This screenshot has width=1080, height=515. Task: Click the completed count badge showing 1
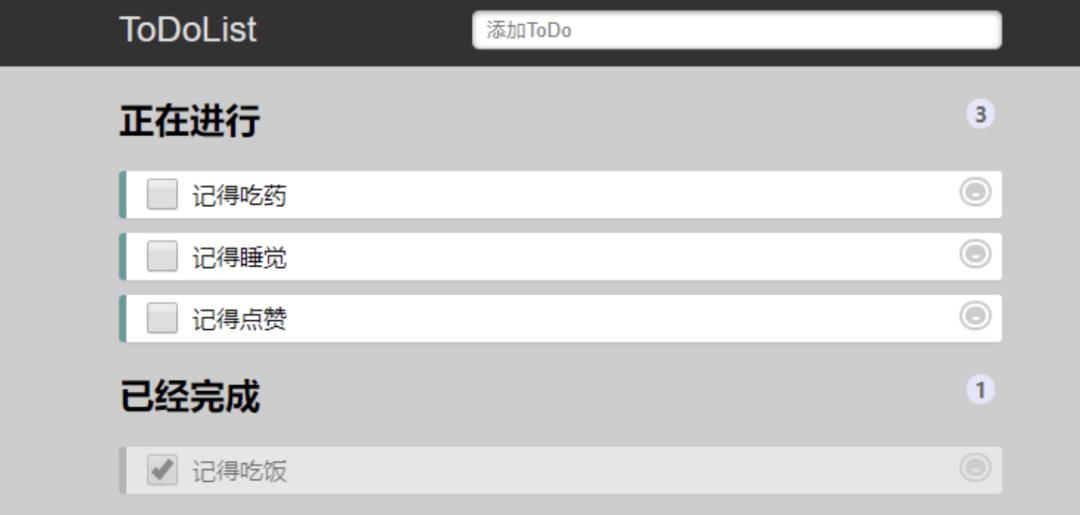tap(980, 389)
